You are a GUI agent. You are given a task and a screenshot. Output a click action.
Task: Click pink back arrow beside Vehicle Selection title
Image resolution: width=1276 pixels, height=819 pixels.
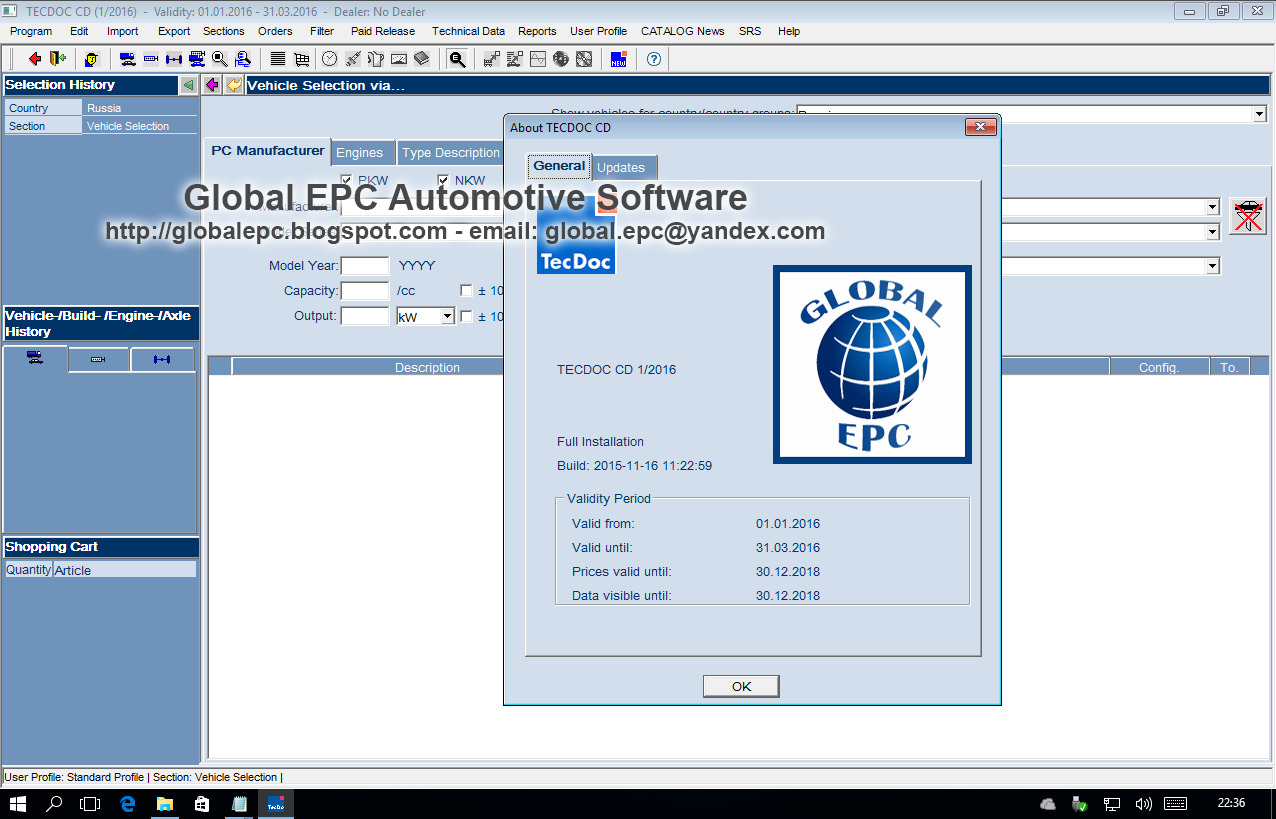pos(212,85)
